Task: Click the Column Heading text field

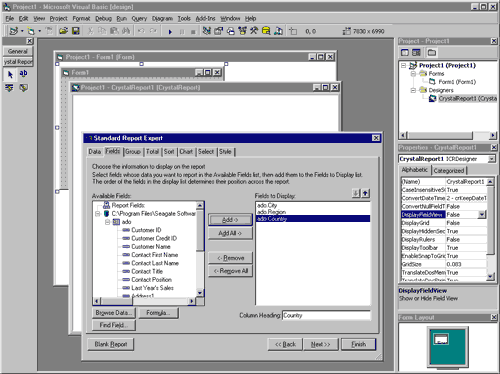Action: [x=326, y=315]
